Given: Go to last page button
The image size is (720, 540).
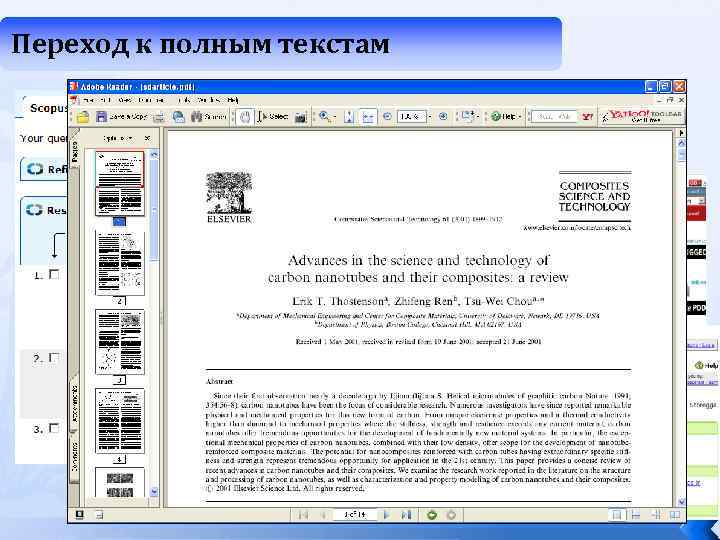Looking at the screenshot, I should (406, 515).
